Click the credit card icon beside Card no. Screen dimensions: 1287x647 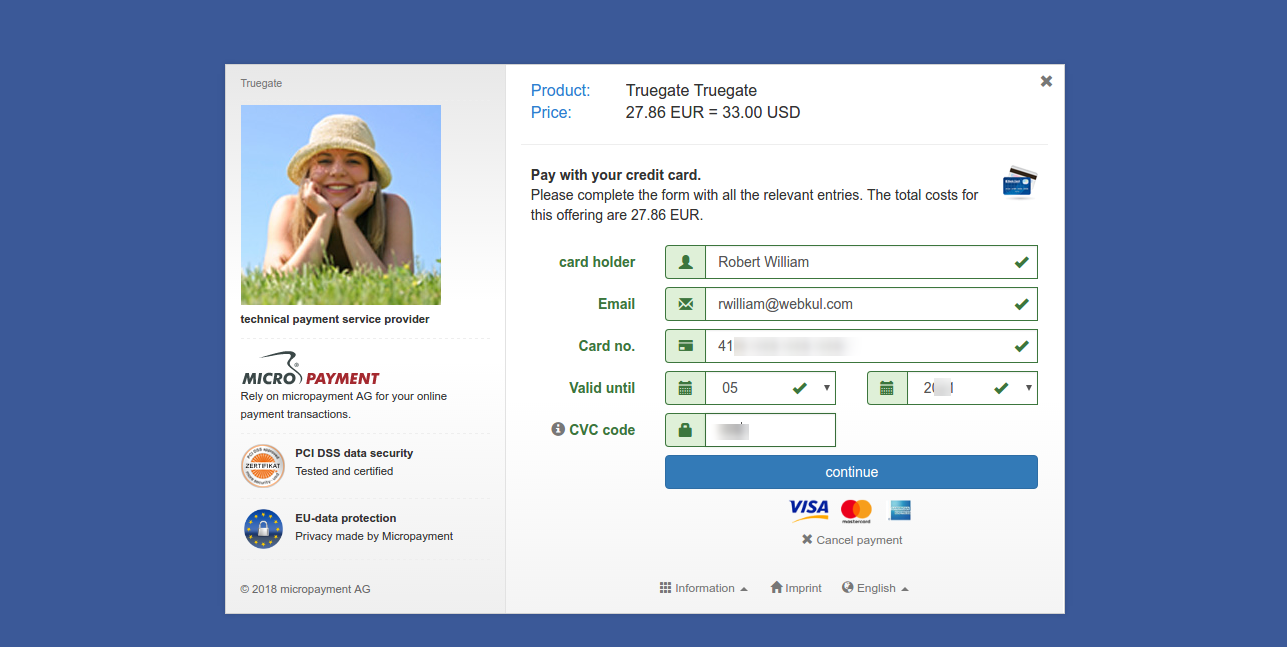click(x=685, y=346)
